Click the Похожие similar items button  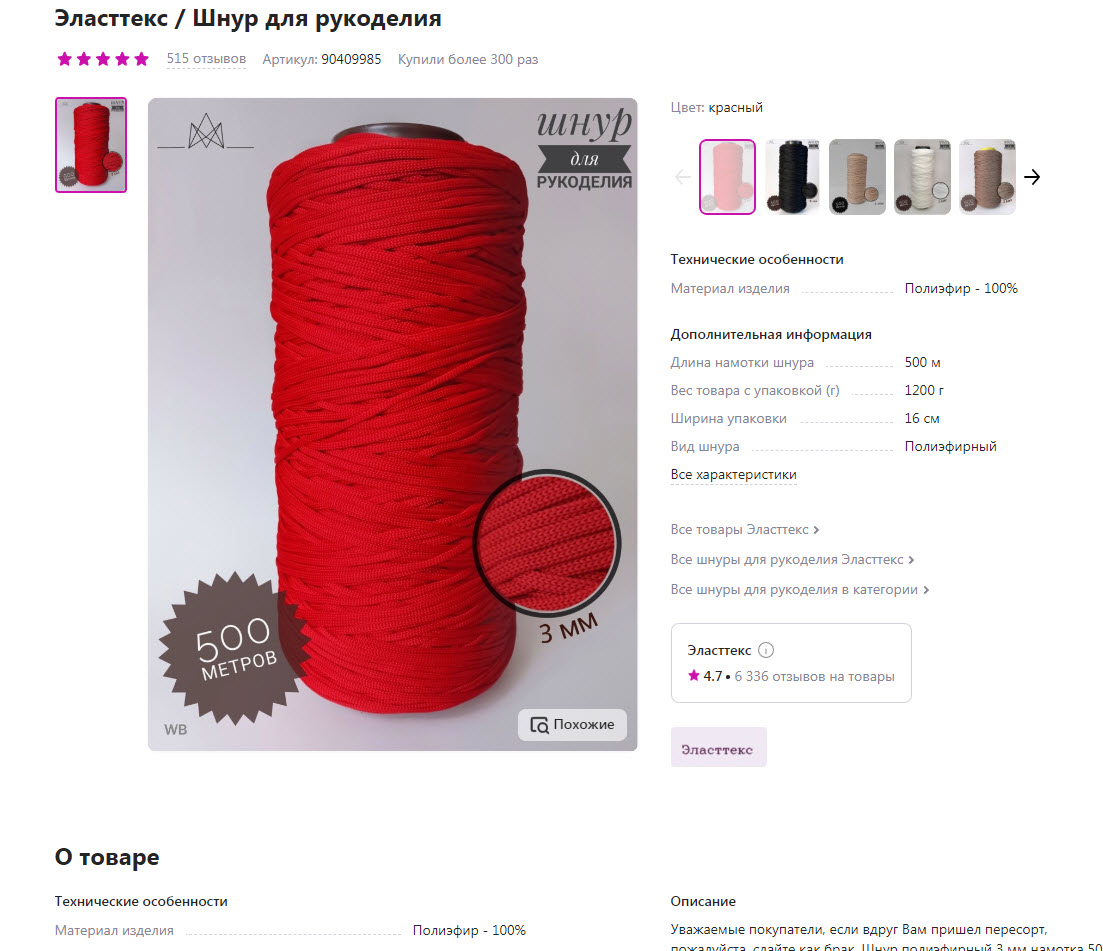click(x=573, y=725)
